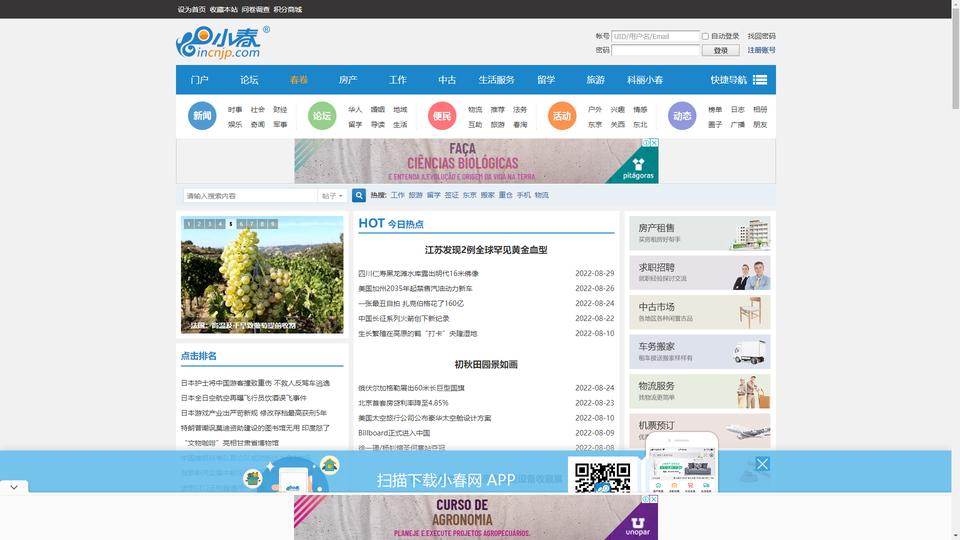Viewport: 960px width, 540px height.
Task: Click the 找回密码 link
Action: pyautogui.click(x=762, y=36)
